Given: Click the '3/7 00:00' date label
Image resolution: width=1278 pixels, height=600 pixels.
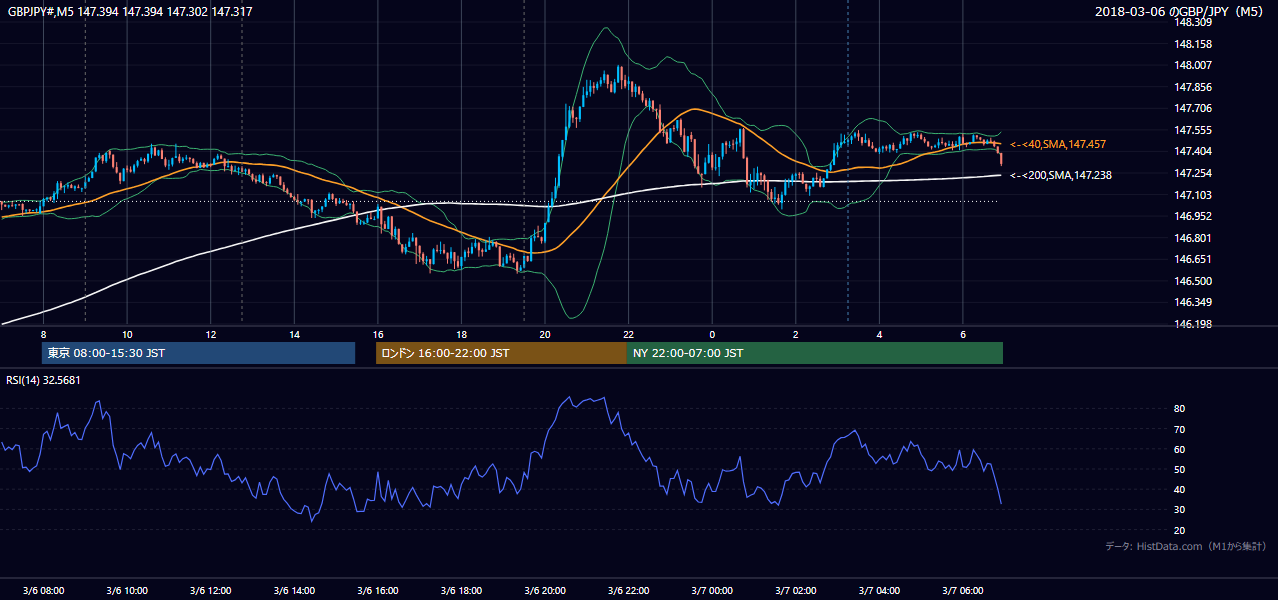Looking at the screenshot, I should pyautogui.click(x=712, y=590).
